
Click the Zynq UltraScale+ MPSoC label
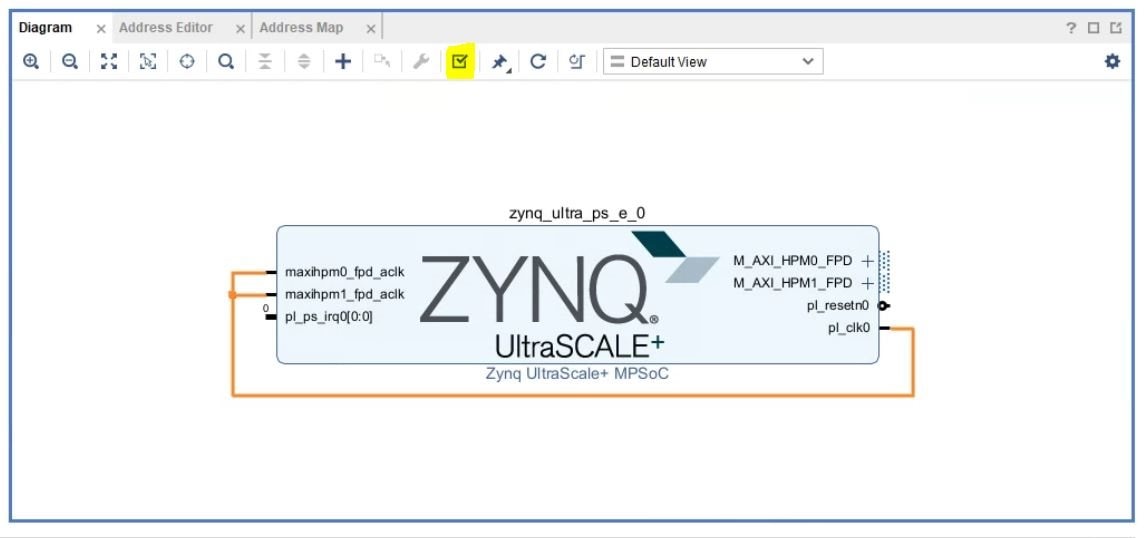click(x=577, y=374)
